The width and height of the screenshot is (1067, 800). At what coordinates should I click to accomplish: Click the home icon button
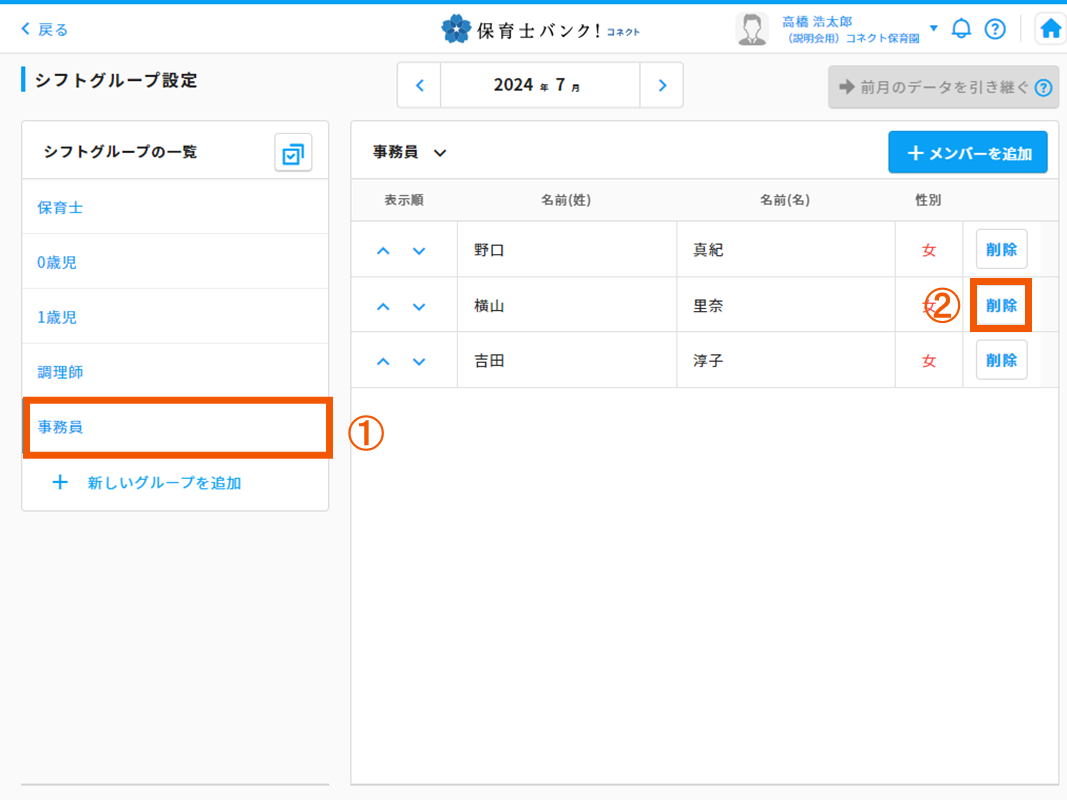(1050, 29)
